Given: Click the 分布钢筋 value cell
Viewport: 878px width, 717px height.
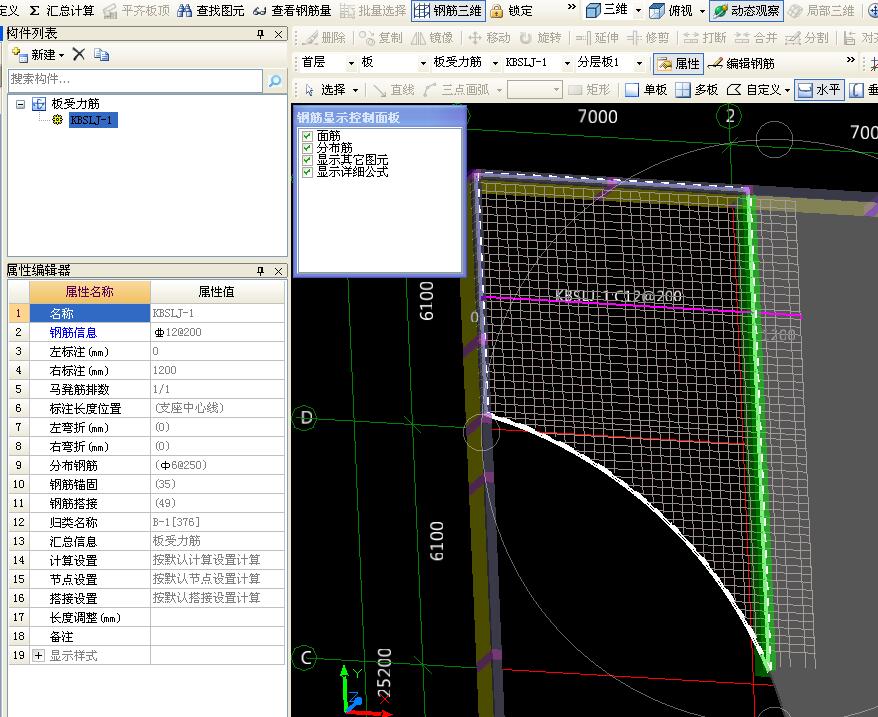Looking at the screenshot, I should [218, 465].
